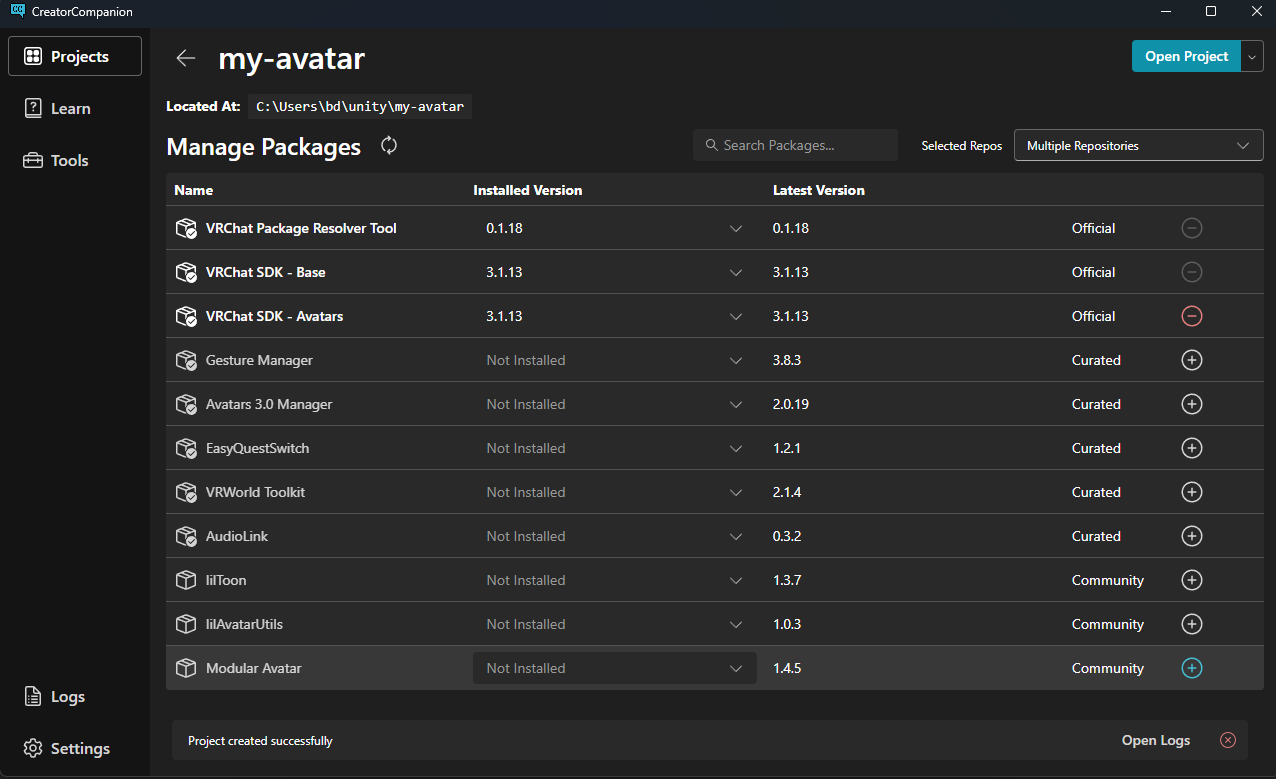Open version dropdown for EasyQuestSwitch
The width and height of the screenshot is (1276, 779).
point(614,448)
